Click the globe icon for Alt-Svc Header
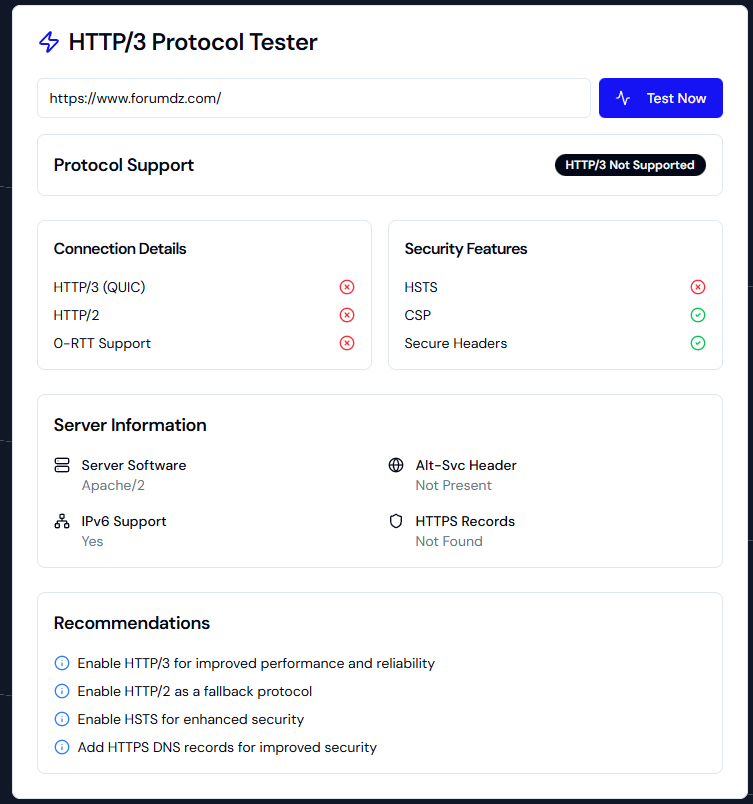Image resolution: width=753 pixels, height=804 pixels. (x=396, y=465)
